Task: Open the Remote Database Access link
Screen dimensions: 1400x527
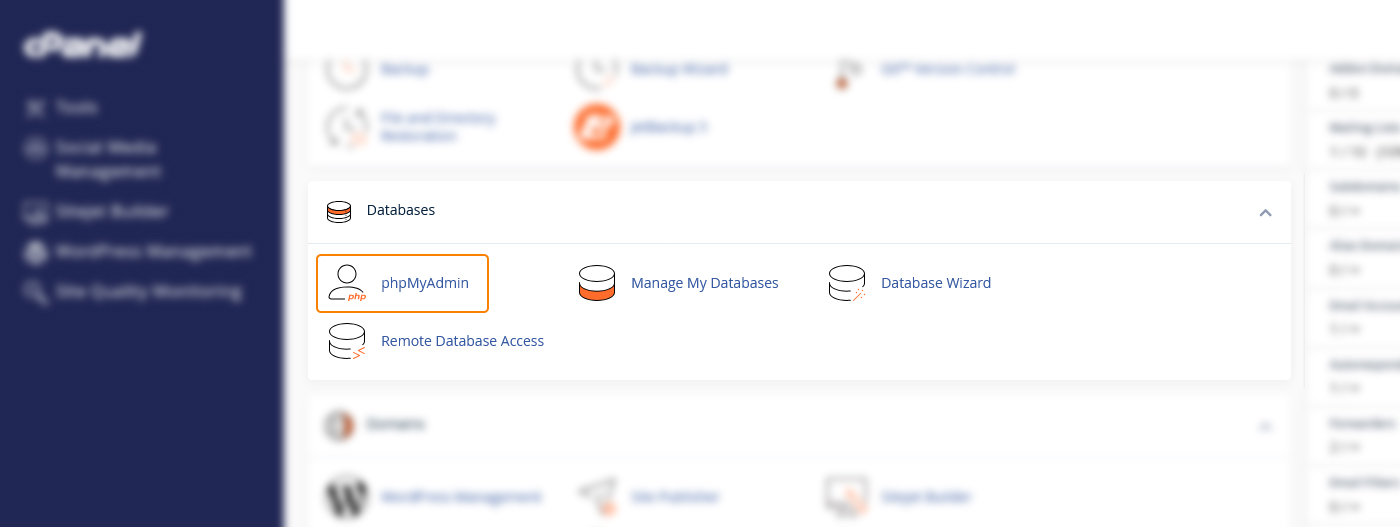Action: pos(462,341)
